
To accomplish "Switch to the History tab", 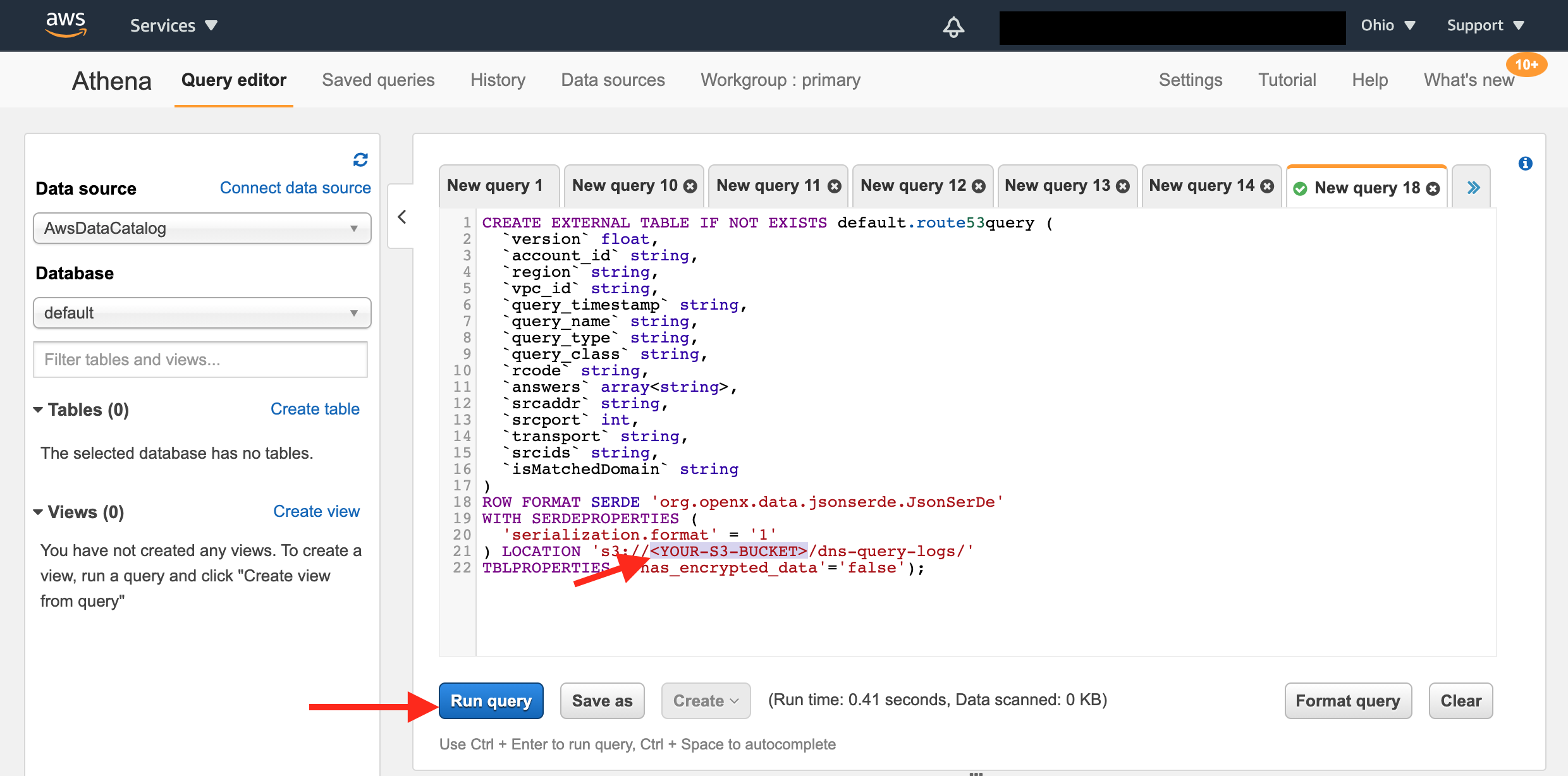I will point(498,80).
